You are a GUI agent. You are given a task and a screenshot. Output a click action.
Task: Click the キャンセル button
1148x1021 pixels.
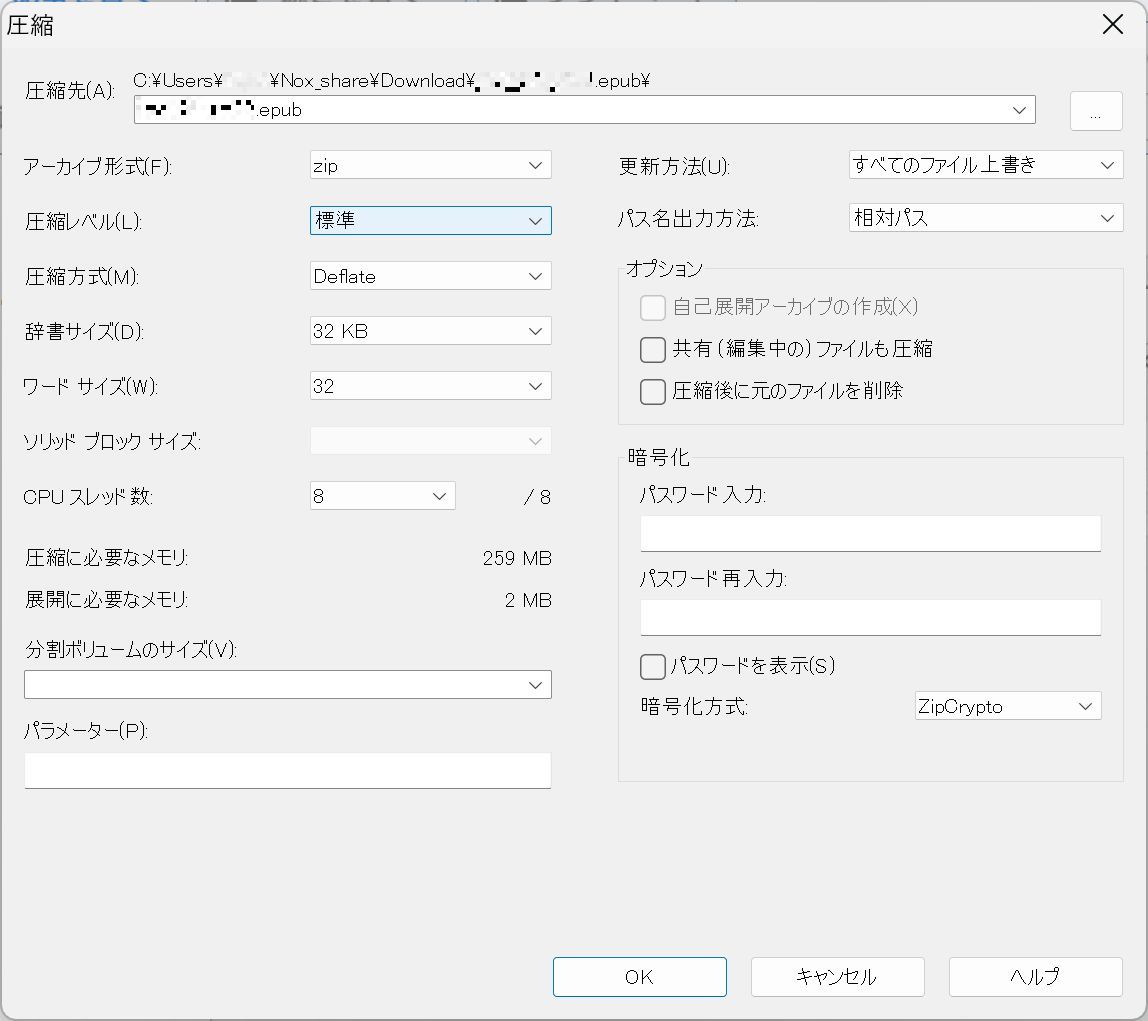click(837, 977)
